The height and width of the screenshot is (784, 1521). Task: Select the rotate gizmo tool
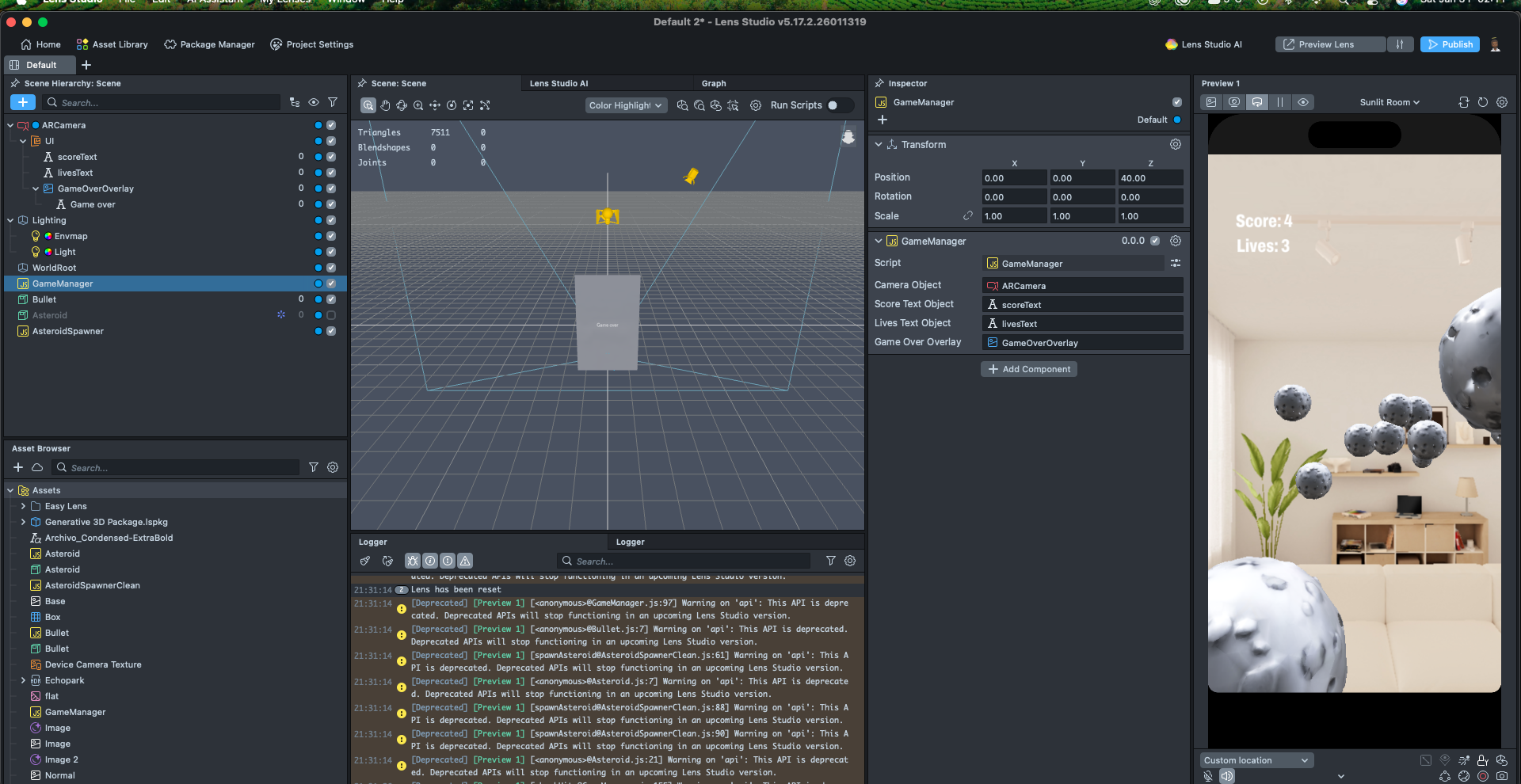(452, 105)
